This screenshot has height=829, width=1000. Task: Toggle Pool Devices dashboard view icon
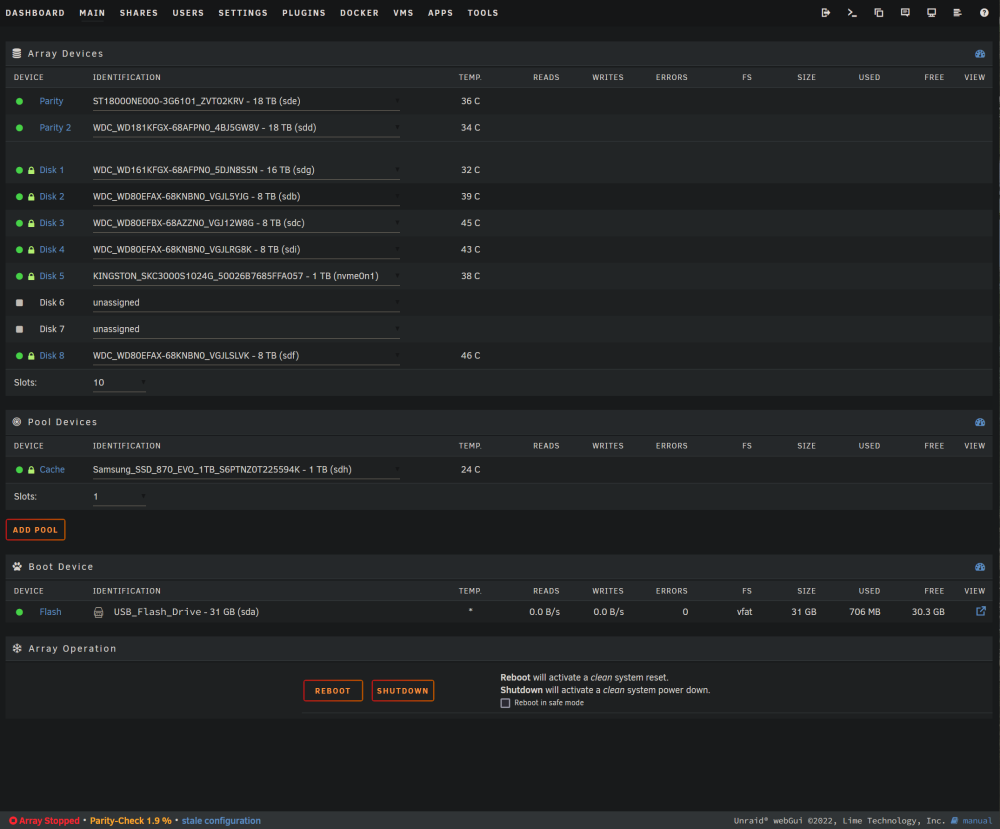coord(980,422)
